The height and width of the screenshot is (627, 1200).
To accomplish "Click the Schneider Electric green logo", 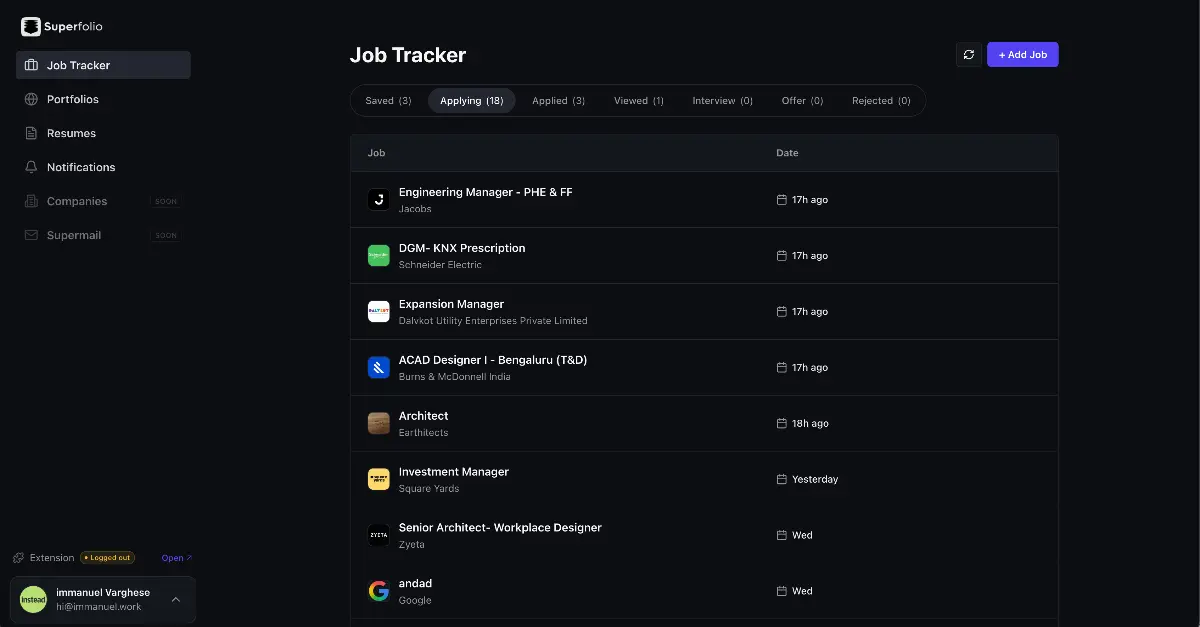I will [x=378, y=255].
